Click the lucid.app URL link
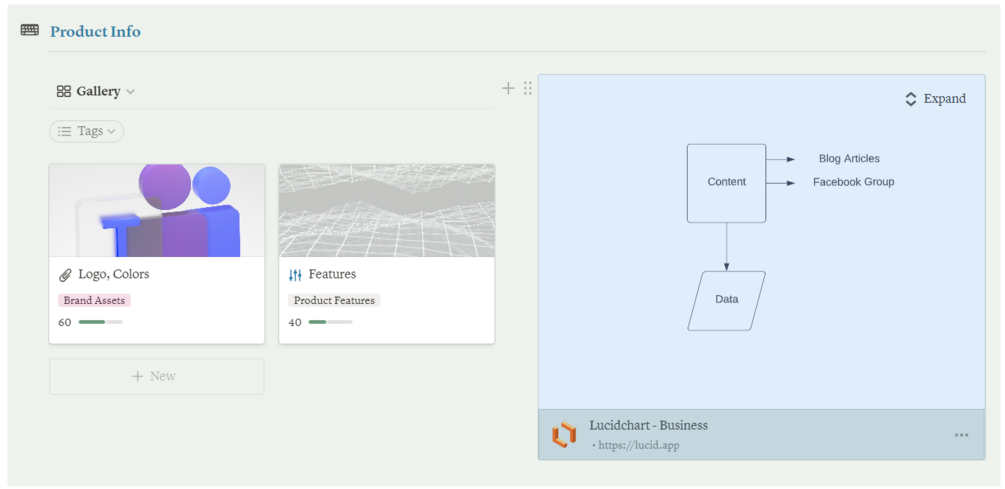The image size is (1005, 489). (638, 445)
